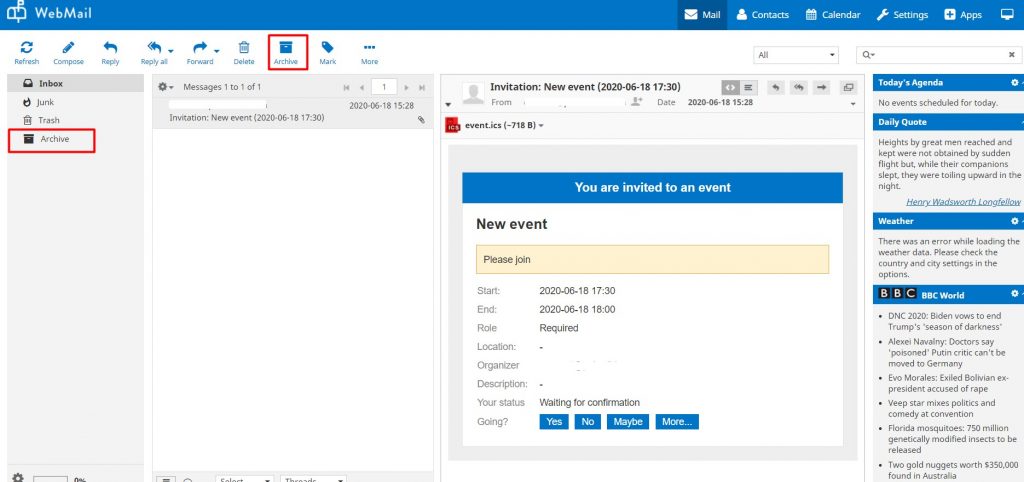Expand event.ics attachment options
The image size is (1024, 482).
coord(541,126)
